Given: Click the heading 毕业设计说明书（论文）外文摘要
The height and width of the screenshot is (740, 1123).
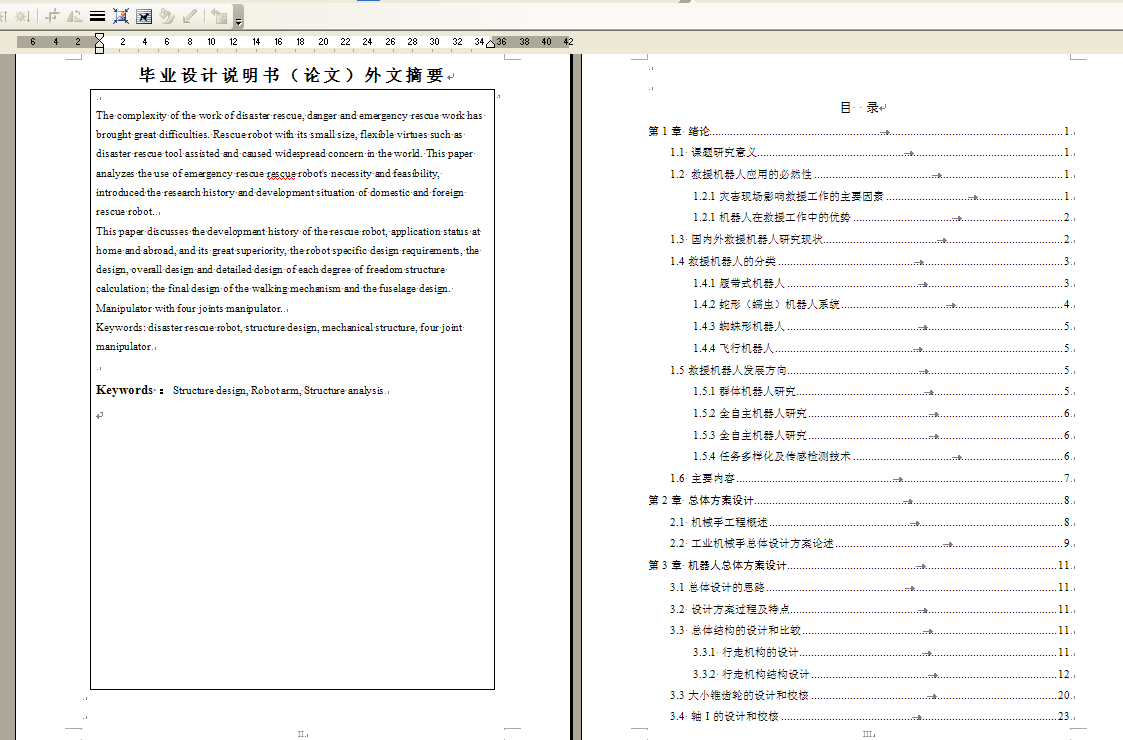Looking at the screenshot, I should pyautogui.click(x=291, y=75).
